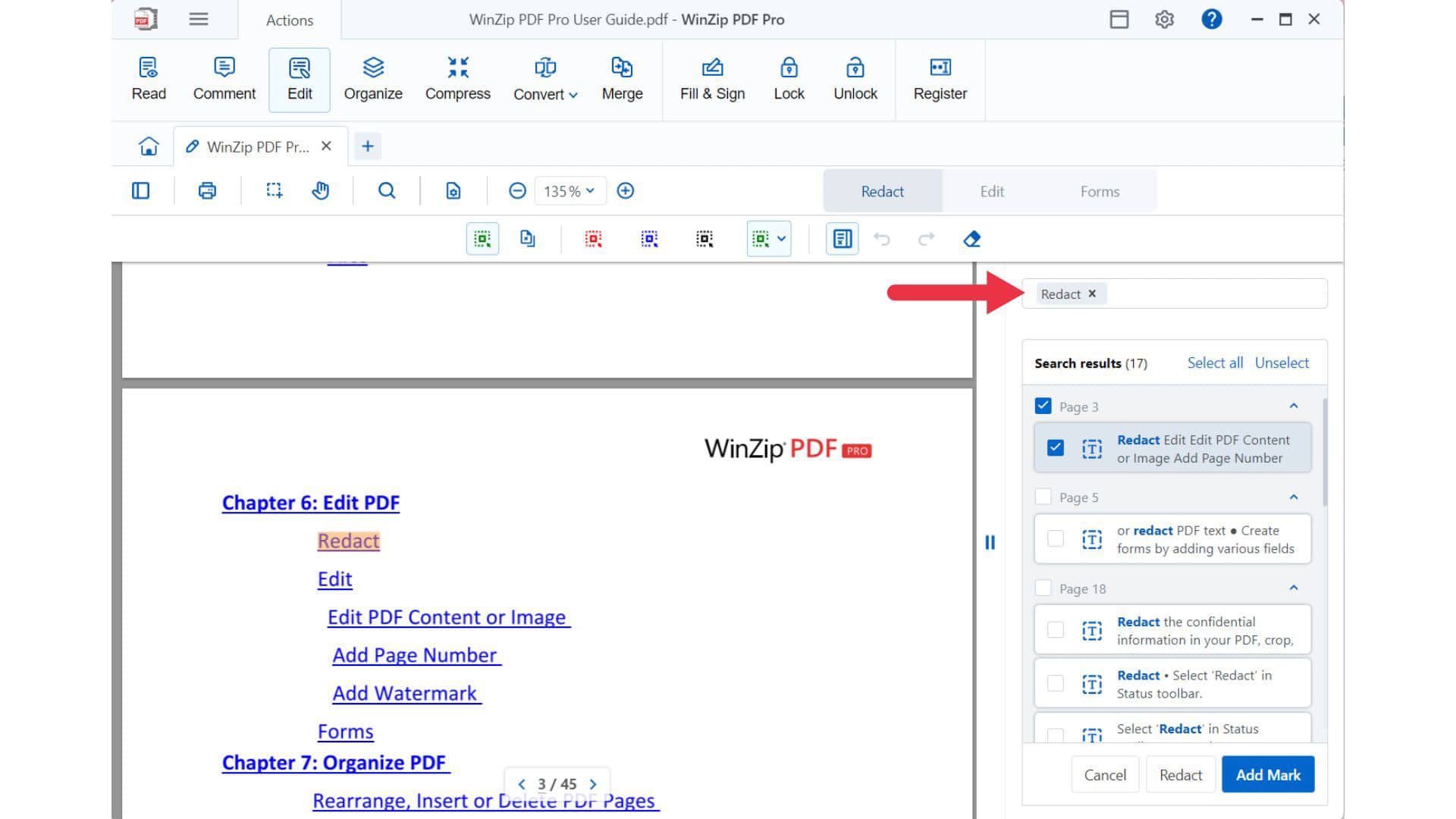The width and height of the screenshot is (1456, 819).
Task: Click the Select all link
Action: pos(1215,362)
